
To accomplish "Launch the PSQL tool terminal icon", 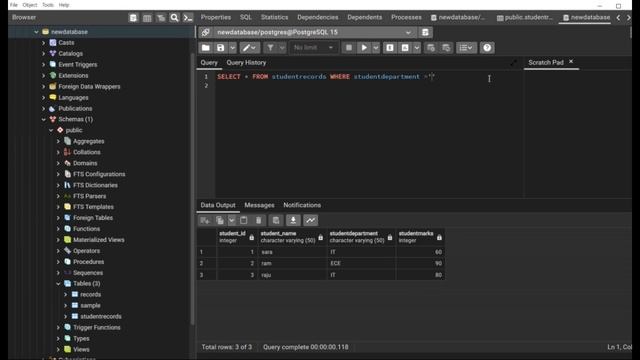I will (x=188, y=18).
